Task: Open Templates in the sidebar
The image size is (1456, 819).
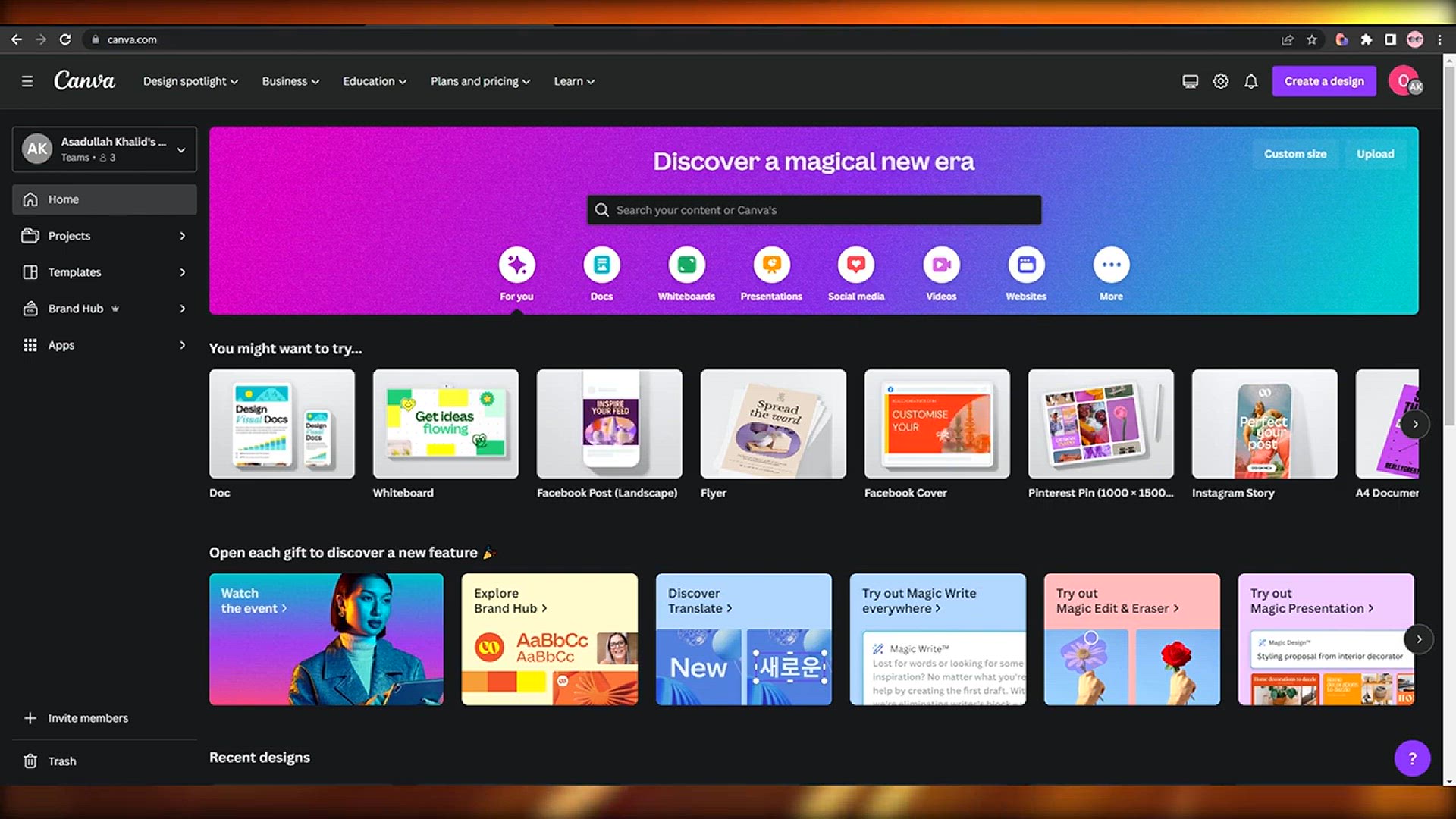Action: [x=74, y=272]
